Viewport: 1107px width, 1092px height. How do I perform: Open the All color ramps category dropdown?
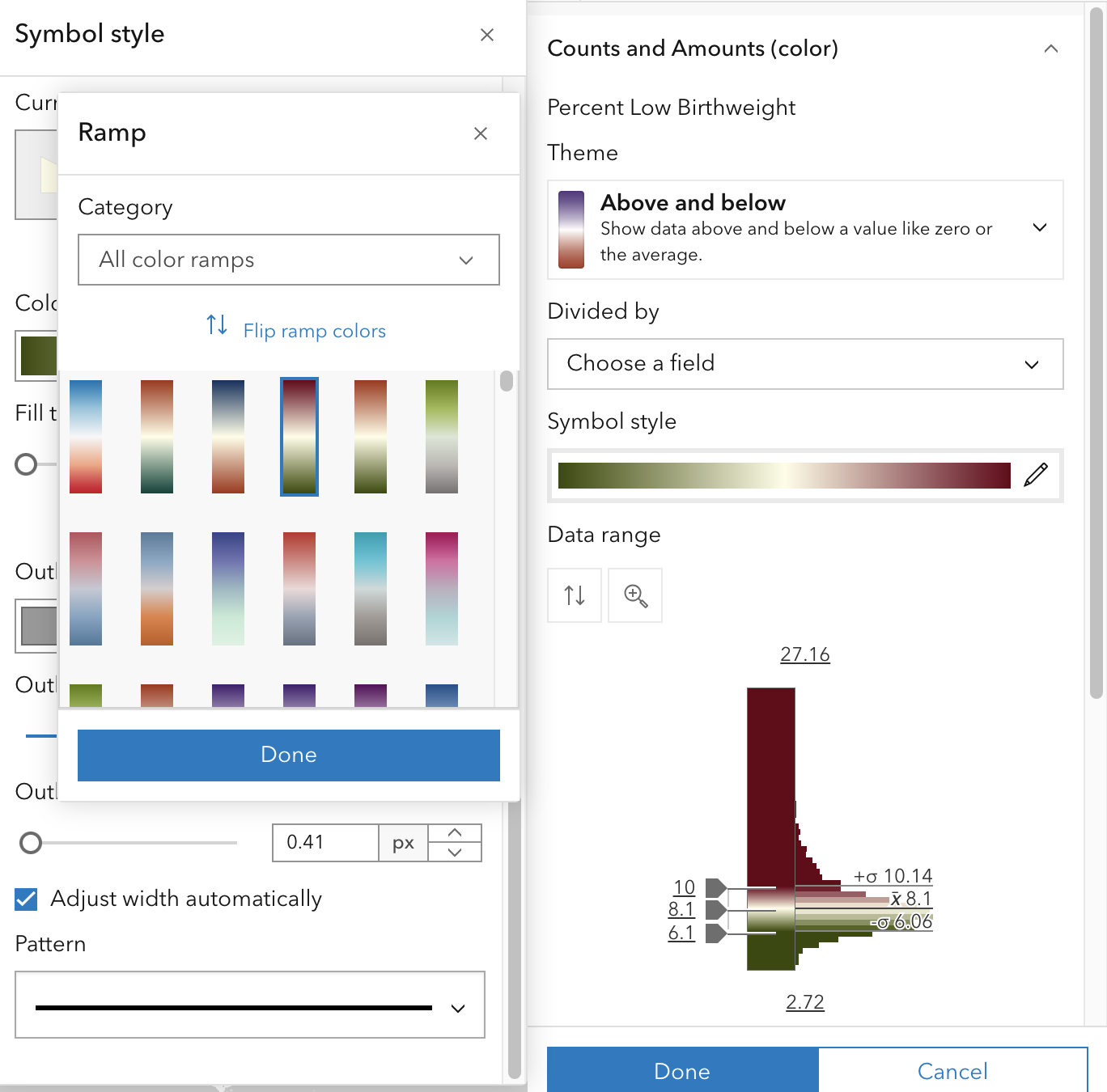[x=288, y=260]
